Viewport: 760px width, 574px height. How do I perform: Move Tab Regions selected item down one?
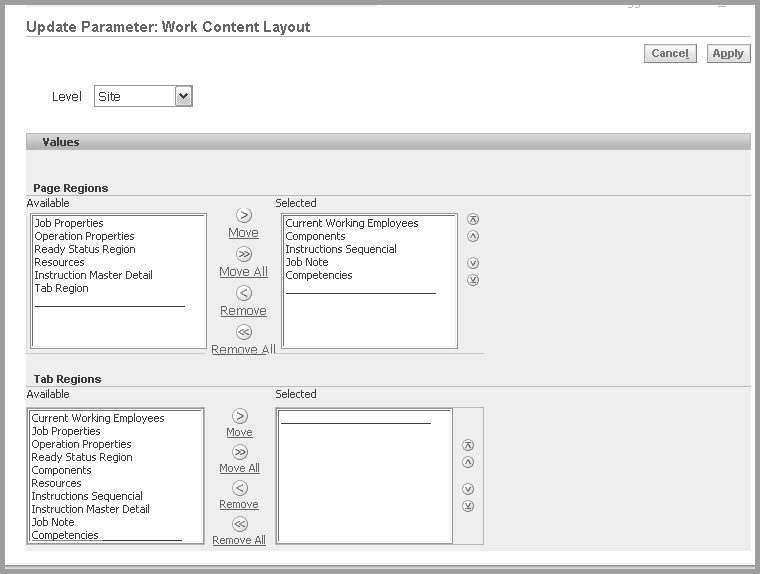coord(468,489)
